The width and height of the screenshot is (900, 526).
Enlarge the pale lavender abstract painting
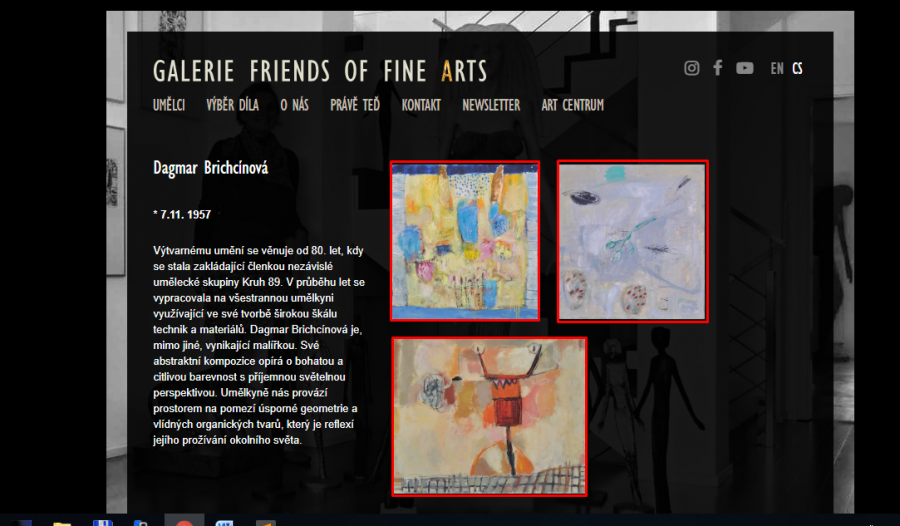(x=633, y=241)
